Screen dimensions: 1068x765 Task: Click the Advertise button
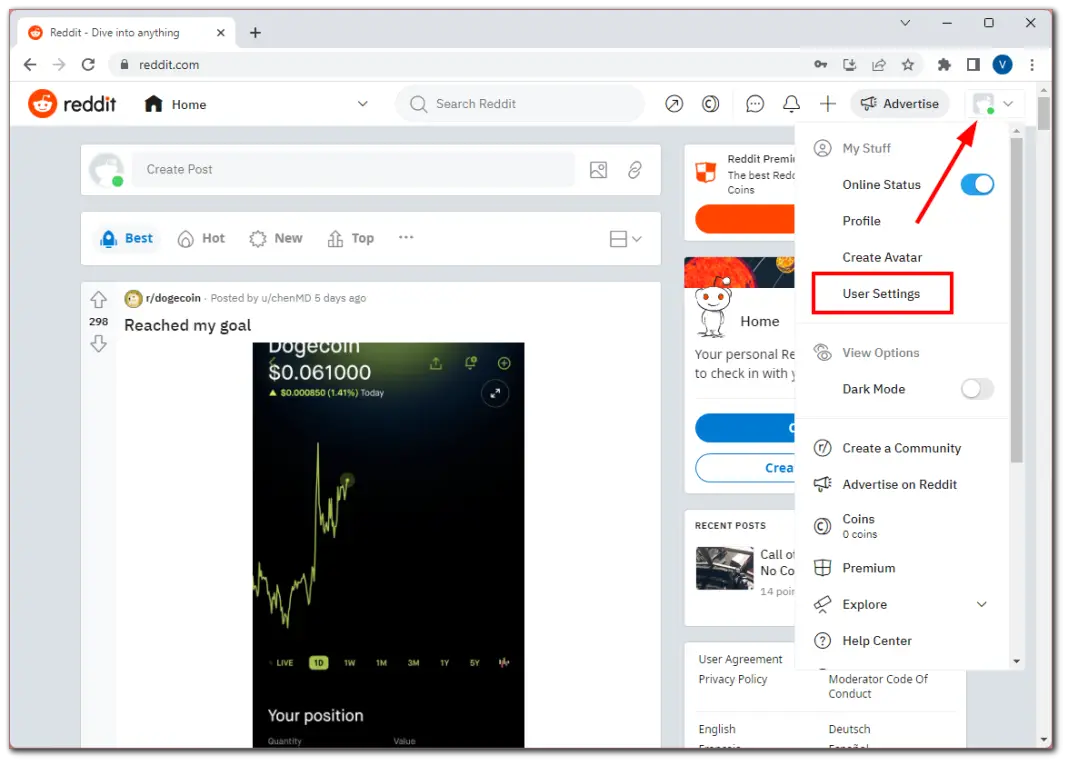point(899,103)
